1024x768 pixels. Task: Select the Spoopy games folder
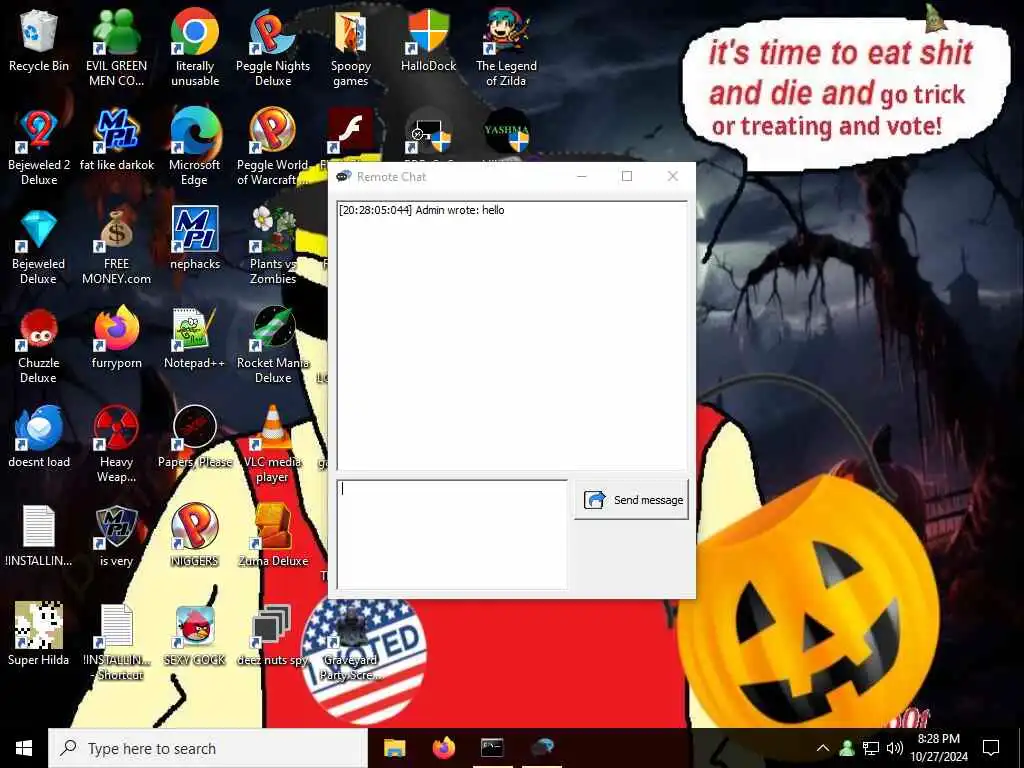click(x=351, y=48)
